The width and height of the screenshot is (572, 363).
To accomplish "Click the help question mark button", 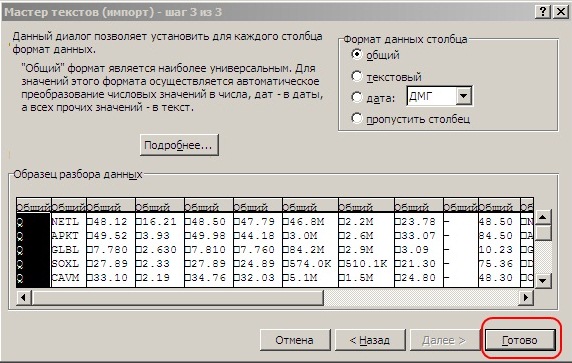I will pyautogui.click(x=543, y=12).
